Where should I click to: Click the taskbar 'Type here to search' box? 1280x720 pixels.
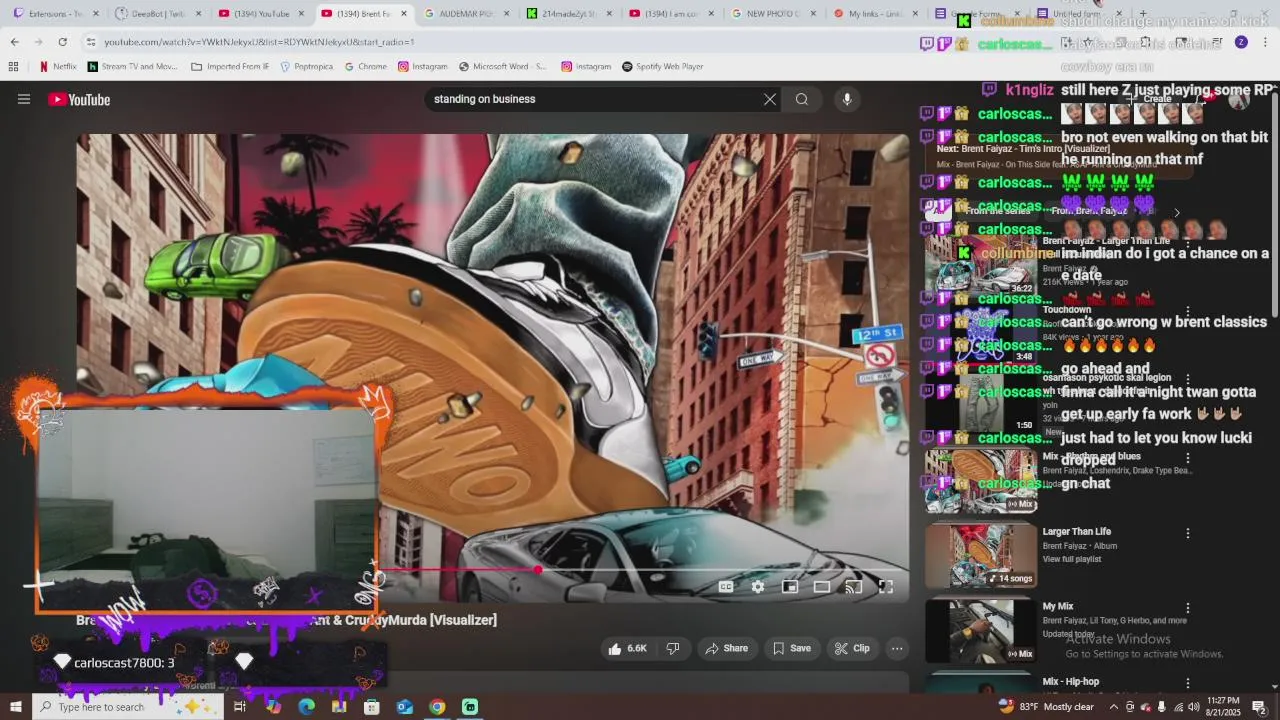click(126, 707)
